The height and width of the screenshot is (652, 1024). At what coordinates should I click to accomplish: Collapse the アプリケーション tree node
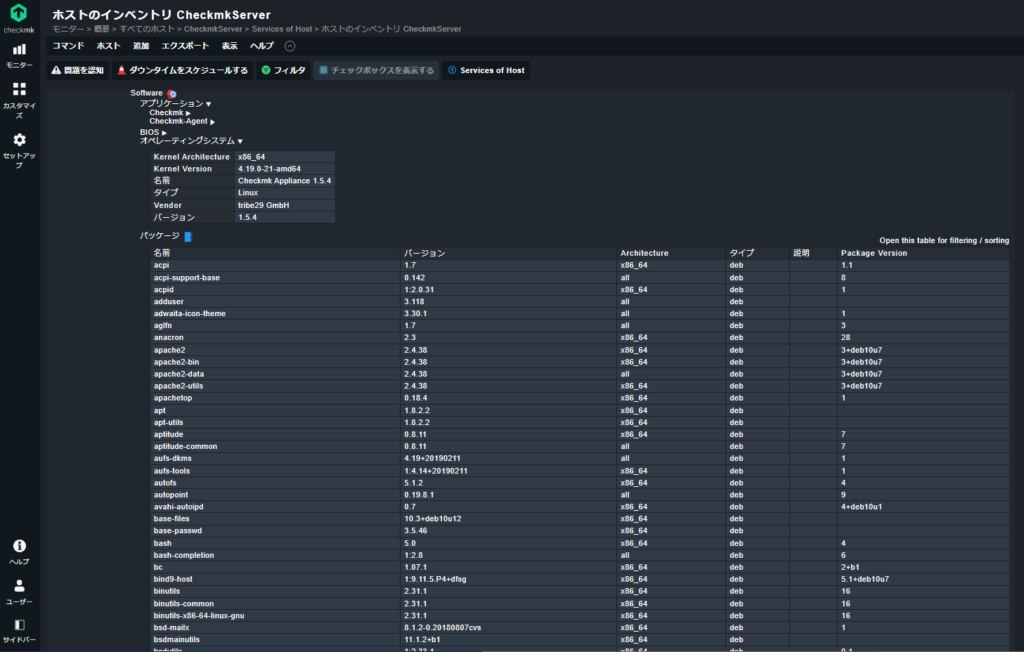click(175, 104)
